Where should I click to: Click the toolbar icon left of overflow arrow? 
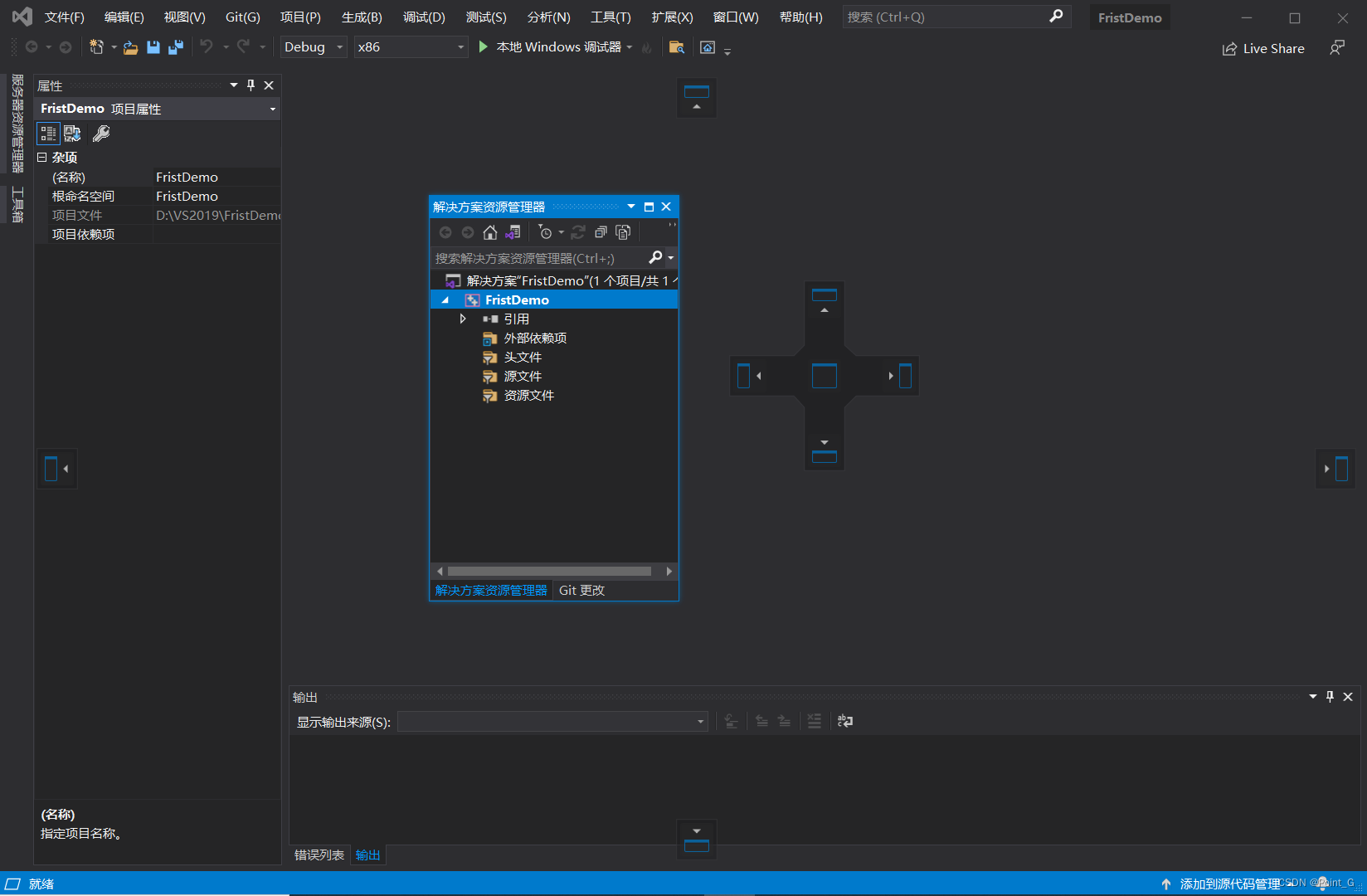tap(708, 48)
